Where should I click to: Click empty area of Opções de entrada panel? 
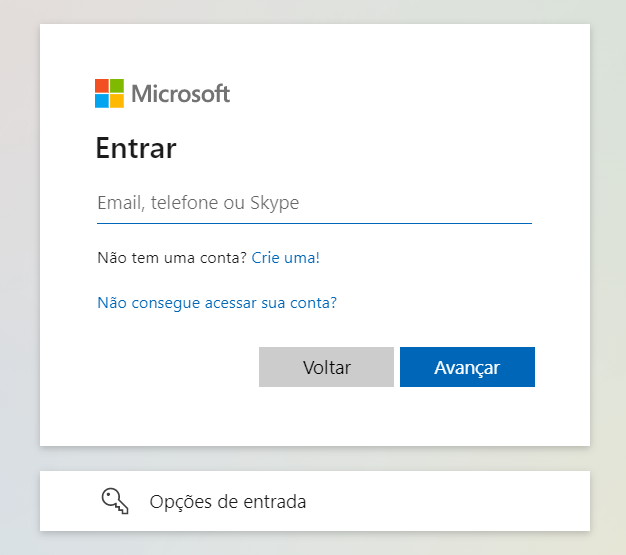(x=447, y=501)
